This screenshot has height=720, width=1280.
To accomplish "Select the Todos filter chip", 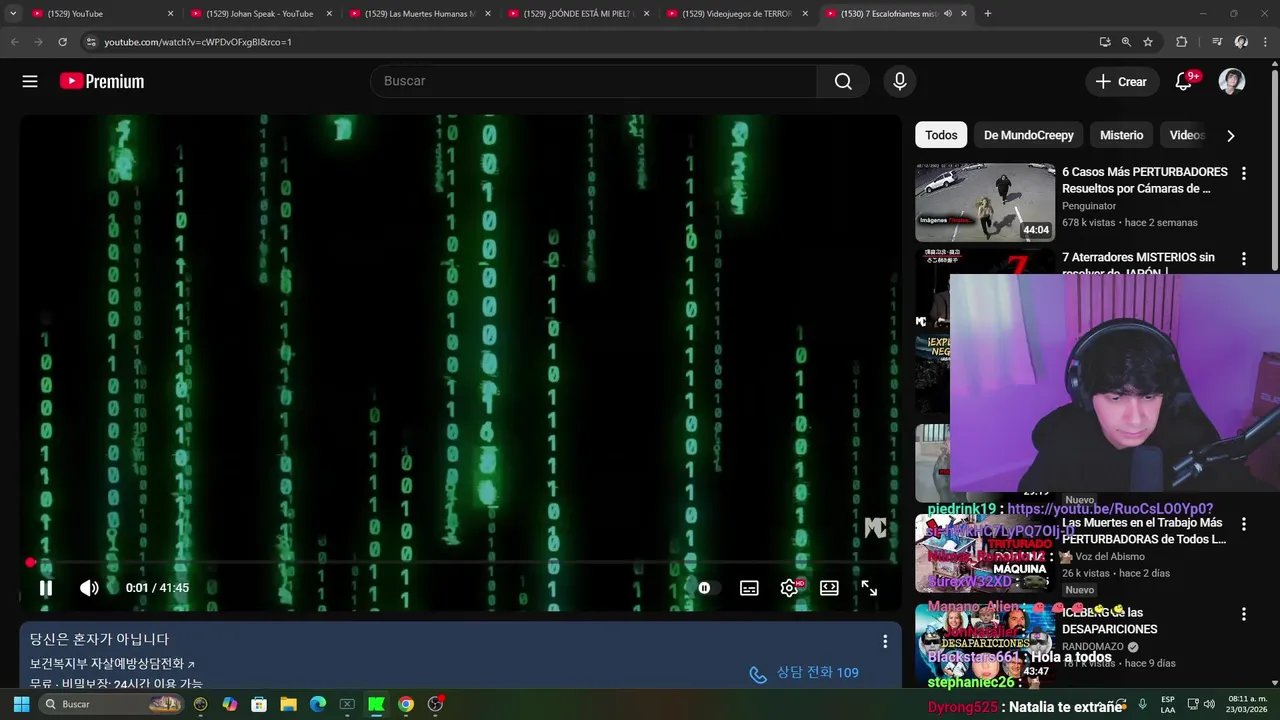I will coord(941,135).
